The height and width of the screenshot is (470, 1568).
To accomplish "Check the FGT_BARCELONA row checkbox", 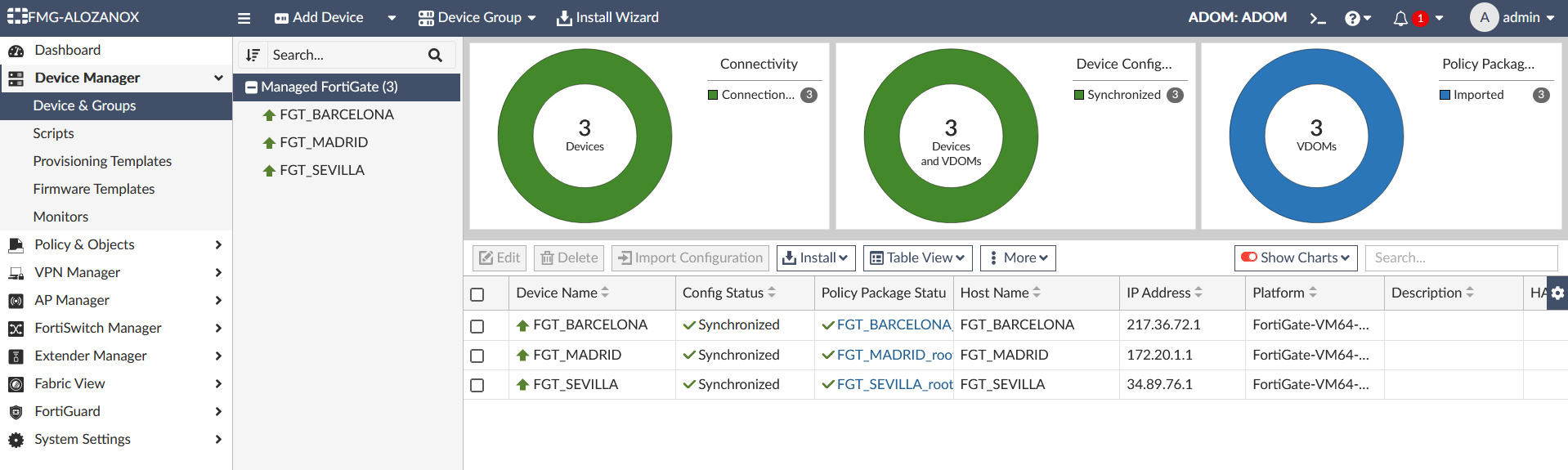I will [x=477, y=326].
